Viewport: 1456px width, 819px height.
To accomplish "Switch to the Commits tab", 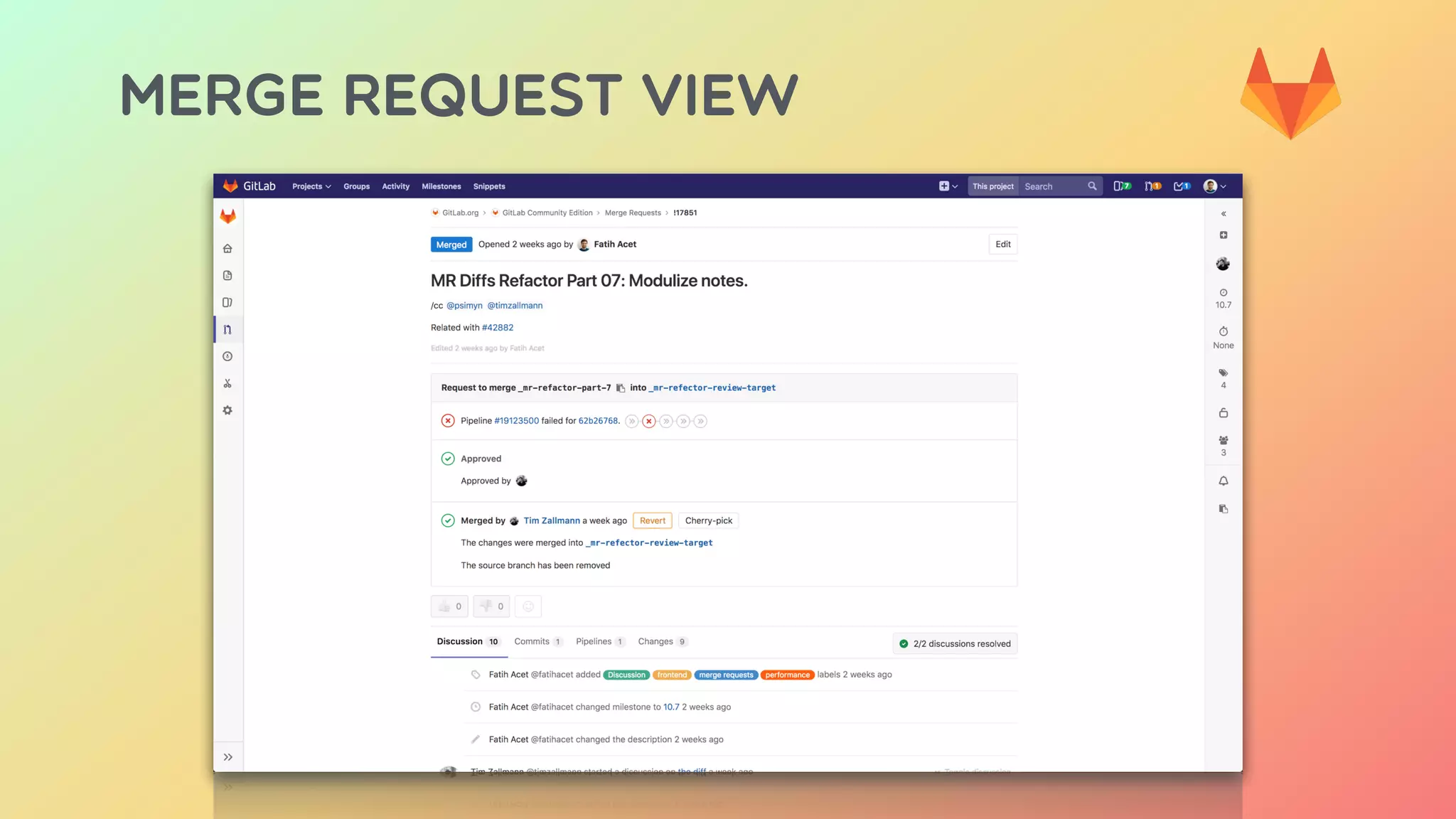I will point(532,641).
